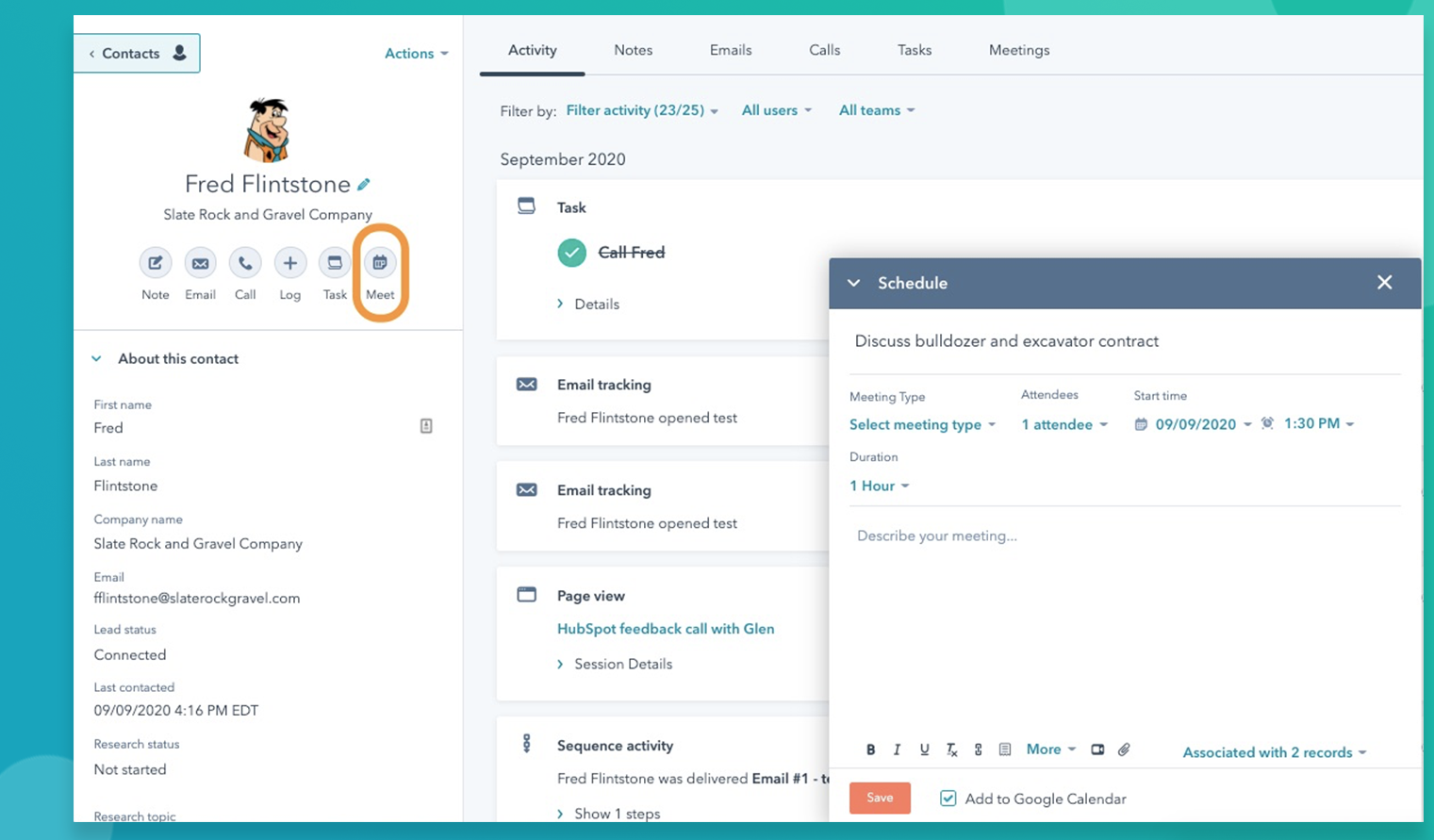Click the attachment paperclip icon
Image resolution: width=1434 pixels, height=840 pixels.
tap(1124, 749)
